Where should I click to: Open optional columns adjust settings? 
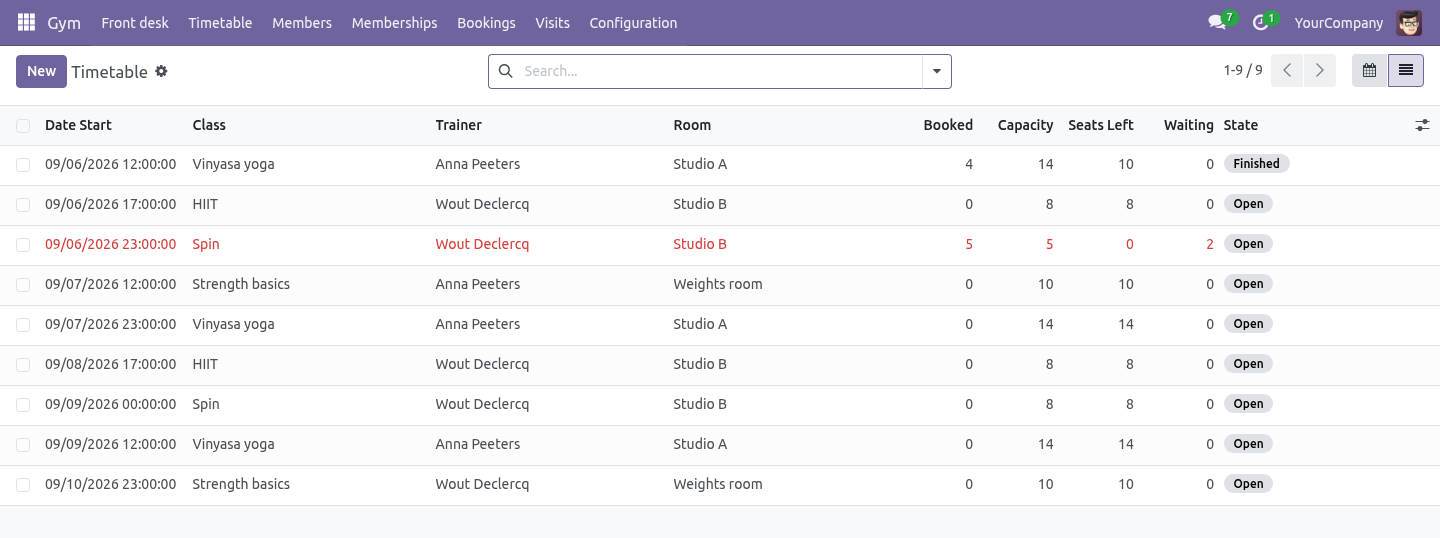(1422, 125)
